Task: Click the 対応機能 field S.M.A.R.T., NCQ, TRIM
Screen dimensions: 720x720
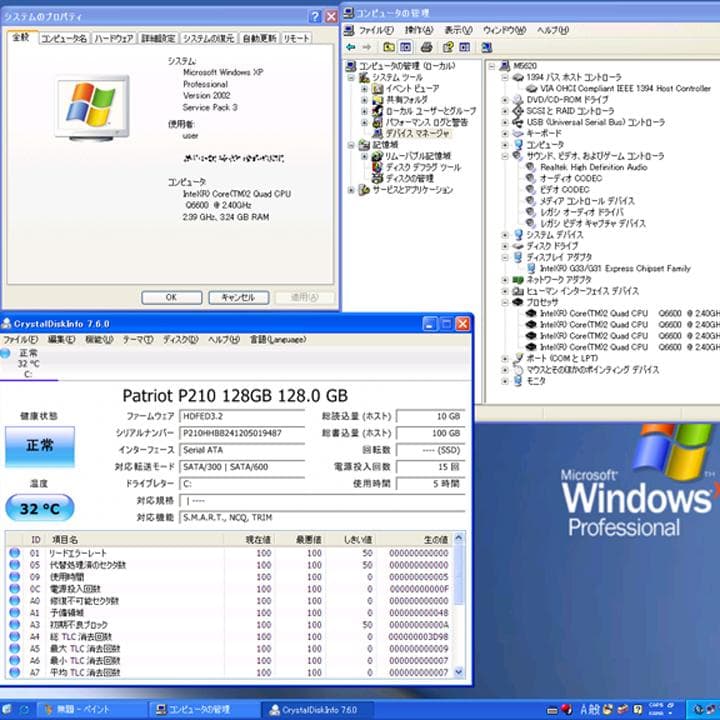Action: (322, 518)
